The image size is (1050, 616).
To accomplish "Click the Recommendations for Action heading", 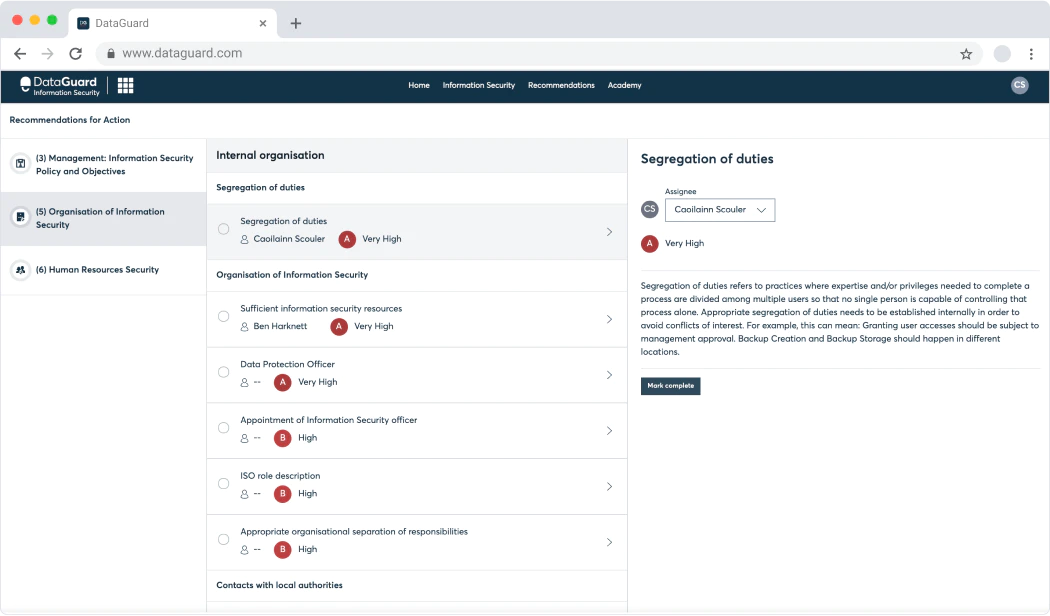I will coord(70,120).
